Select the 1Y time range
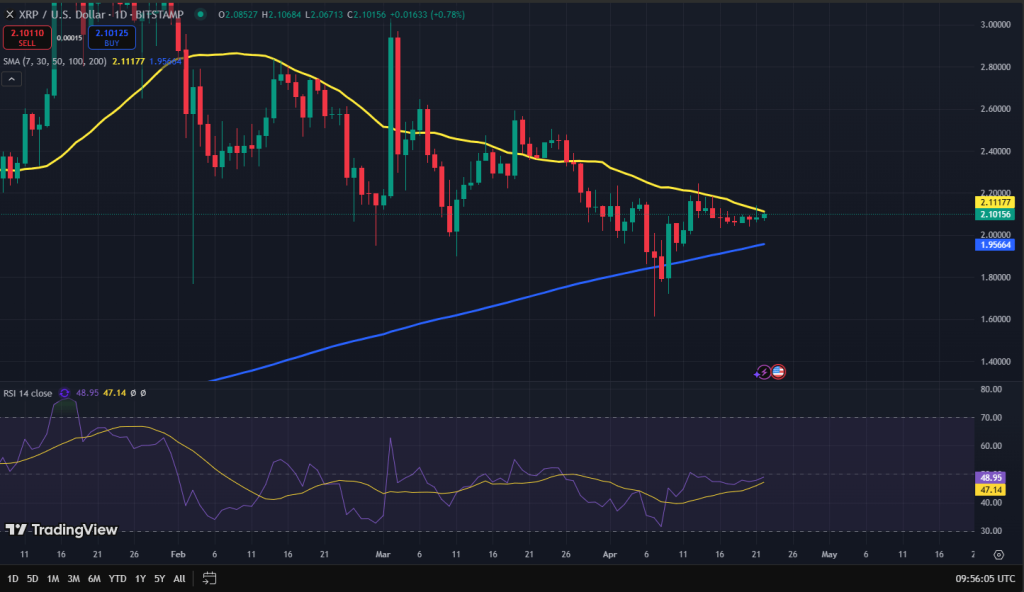This screenshot has height=592, width=1024. point(140,578)
